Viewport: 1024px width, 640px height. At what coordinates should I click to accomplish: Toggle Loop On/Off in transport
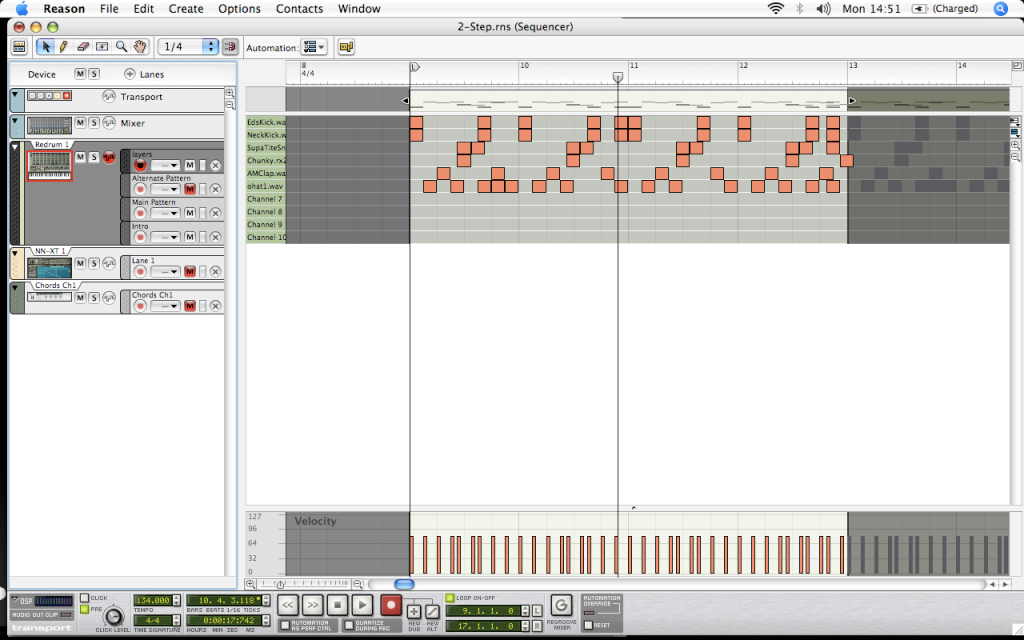tap(450, 597)
